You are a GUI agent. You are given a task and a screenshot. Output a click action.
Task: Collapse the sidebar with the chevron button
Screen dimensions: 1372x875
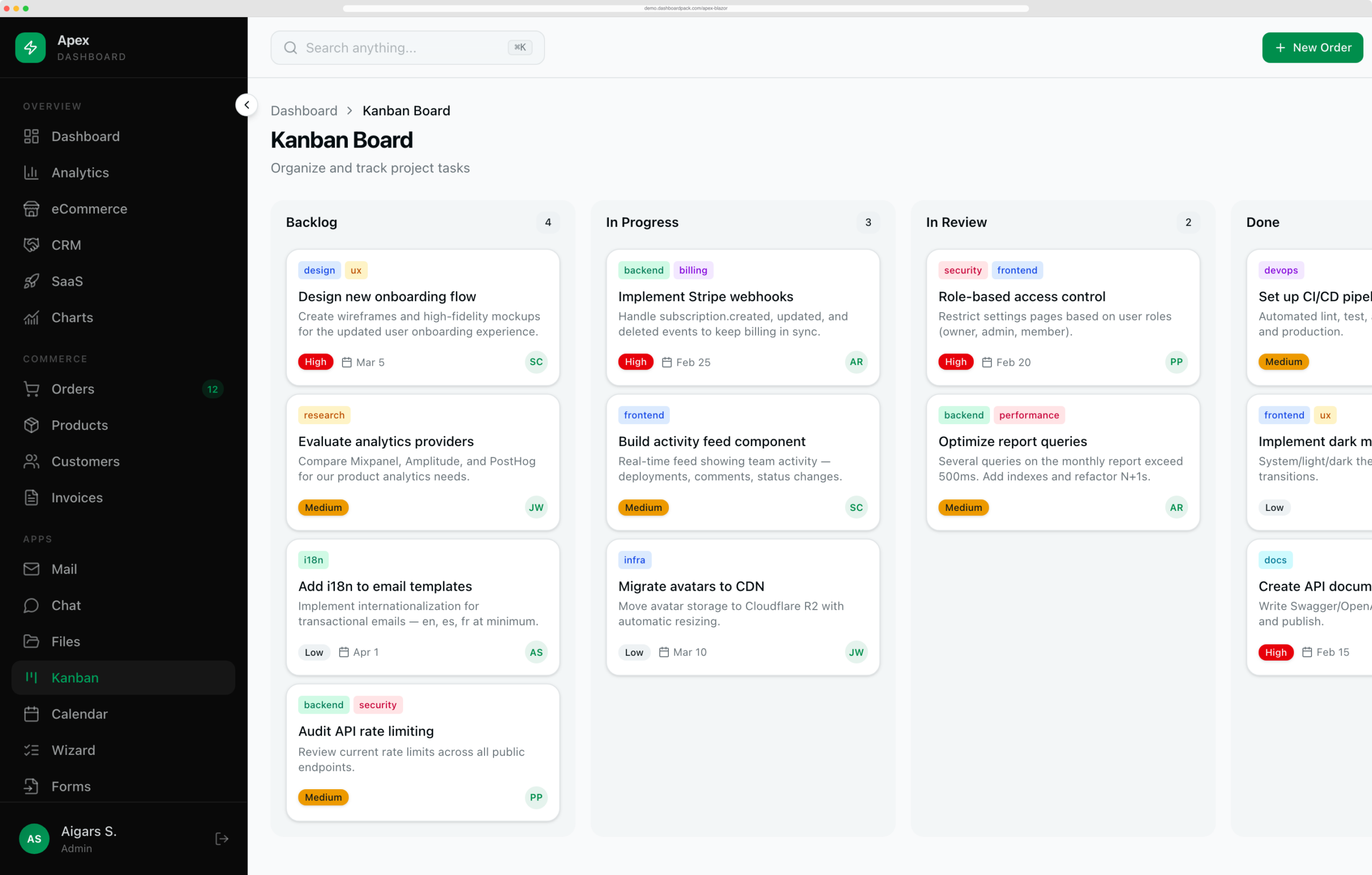(246, 105)
